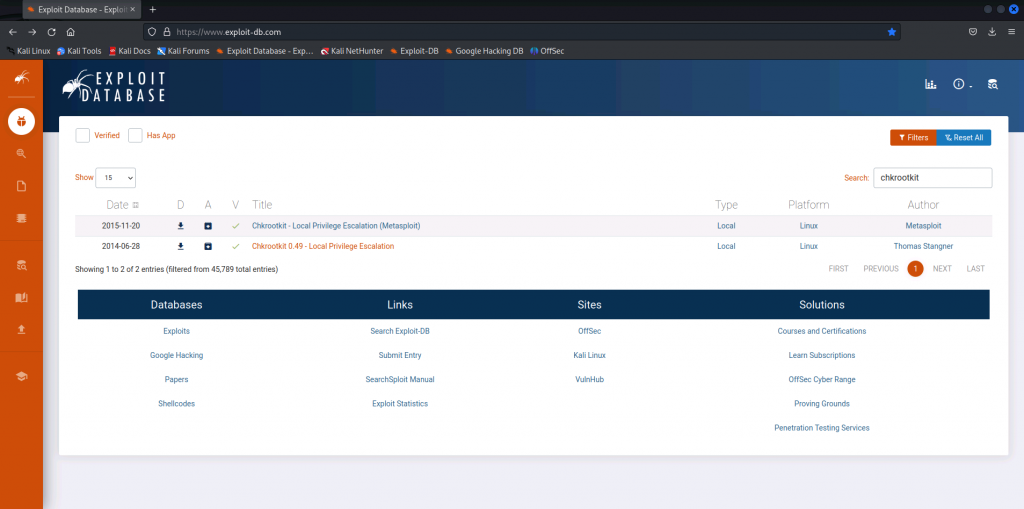The width and height of the screenshot is (1024, 509).
Task: Click the spider logo atop the orange sidebar
Action: (x=22, y=78)
